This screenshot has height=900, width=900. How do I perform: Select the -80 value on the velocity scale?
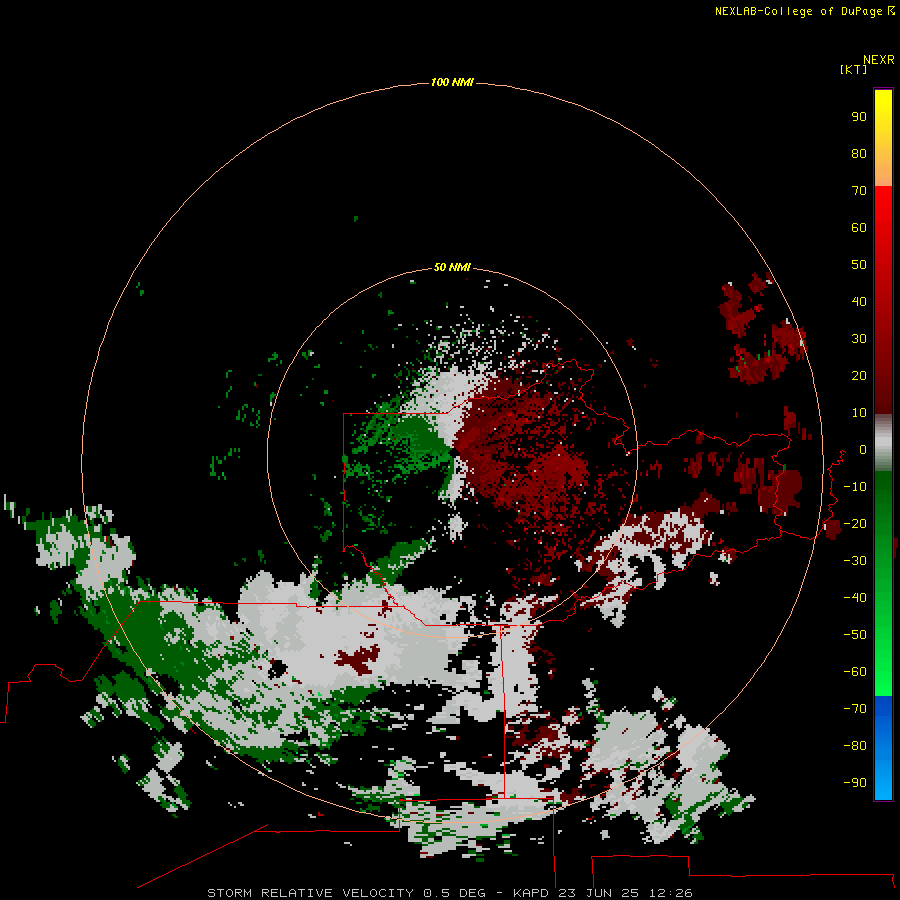[855, 746]
